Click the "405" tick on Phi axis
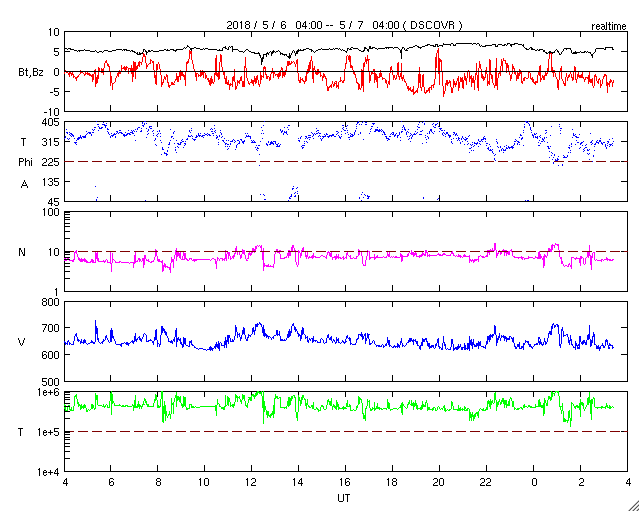This screenshot has height=512, width=640. click(x=52, y=122)
